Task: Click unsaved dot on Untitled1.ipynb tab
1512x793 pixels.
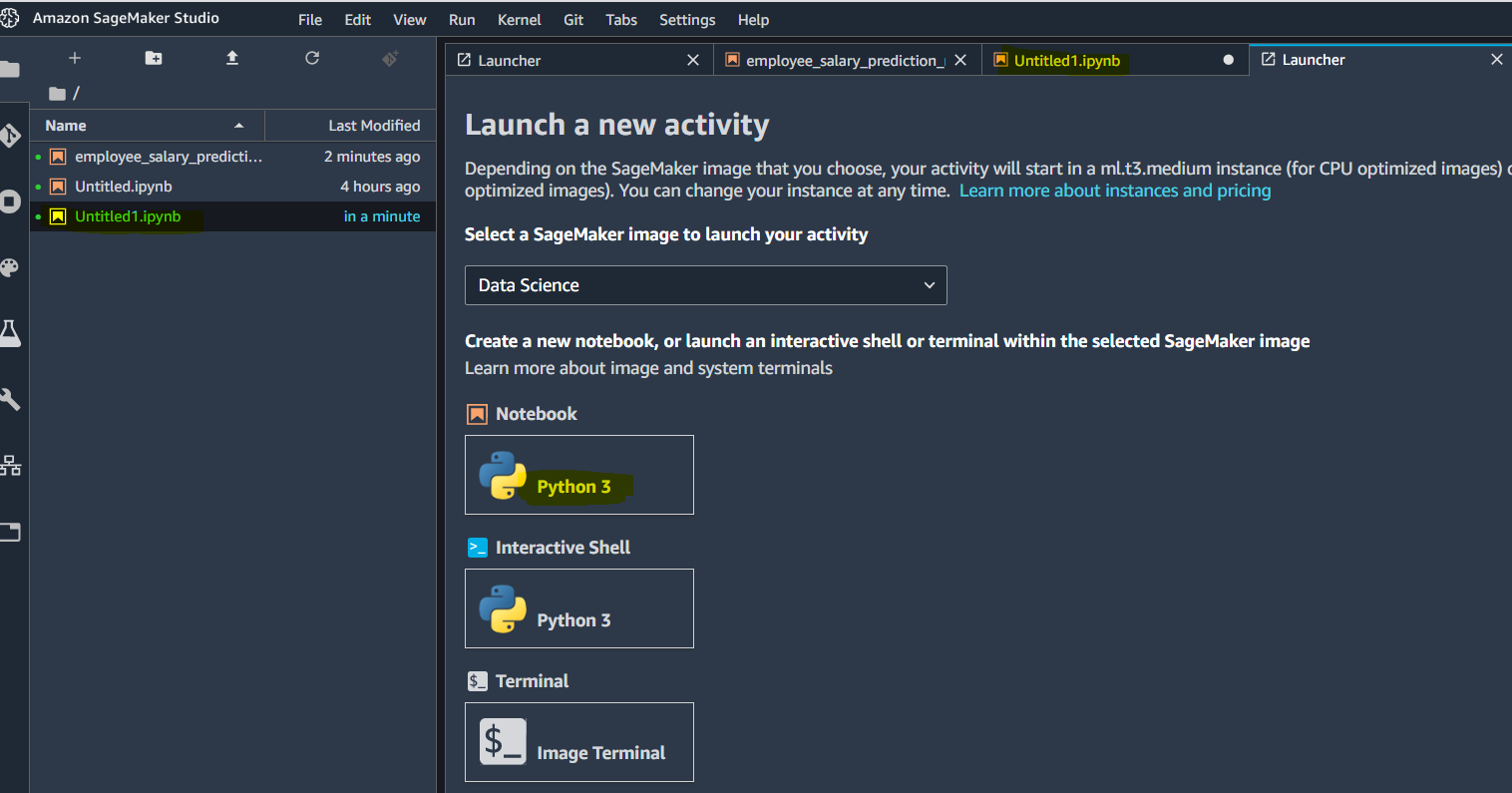Action: (x=1229, y=60)
